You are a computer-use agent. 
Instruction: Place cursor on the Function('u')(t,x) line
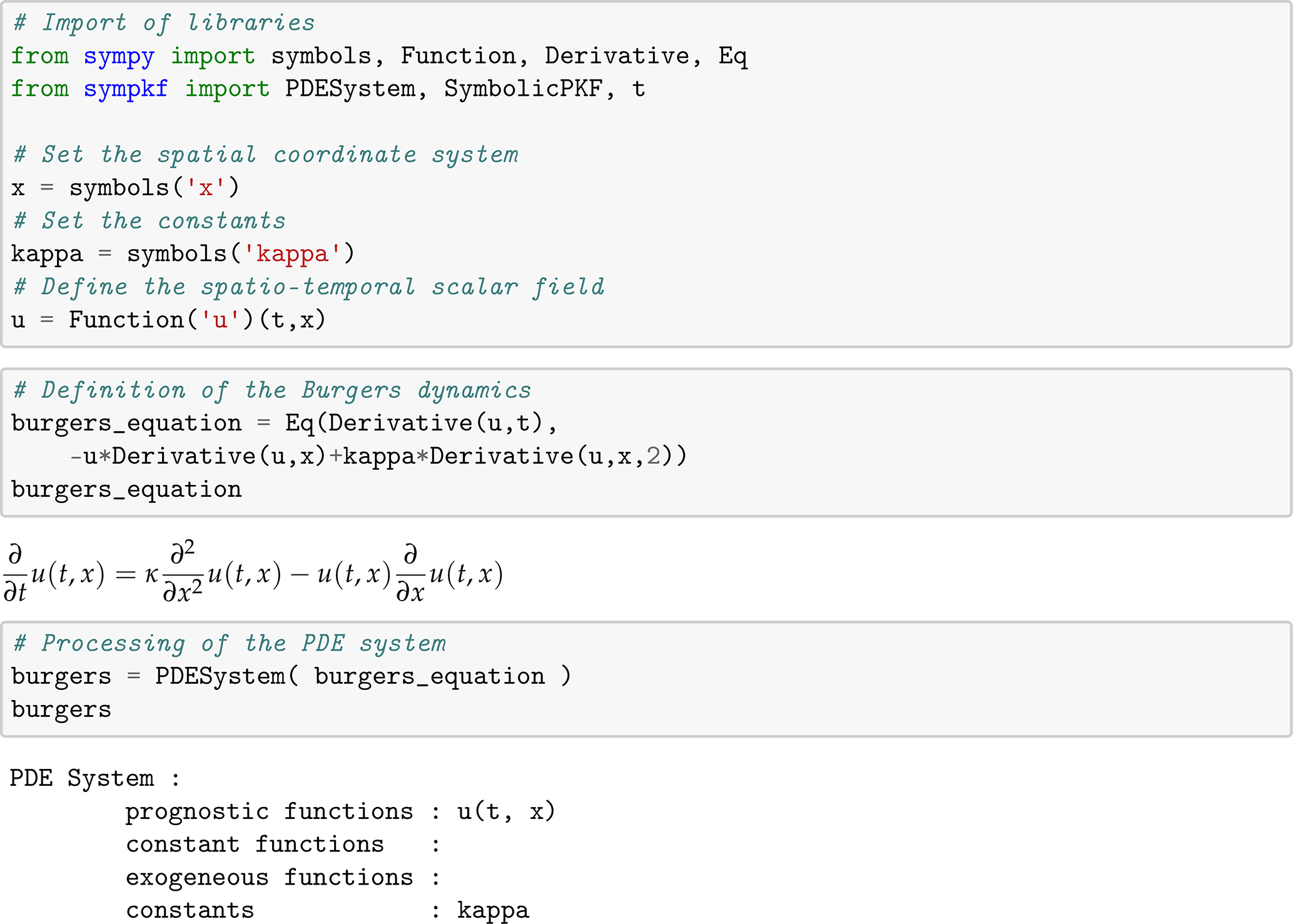(169, 320)
